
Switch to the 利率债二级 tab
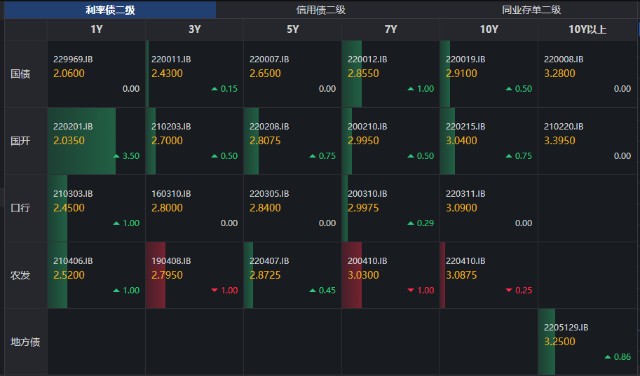tap(110, 10)
